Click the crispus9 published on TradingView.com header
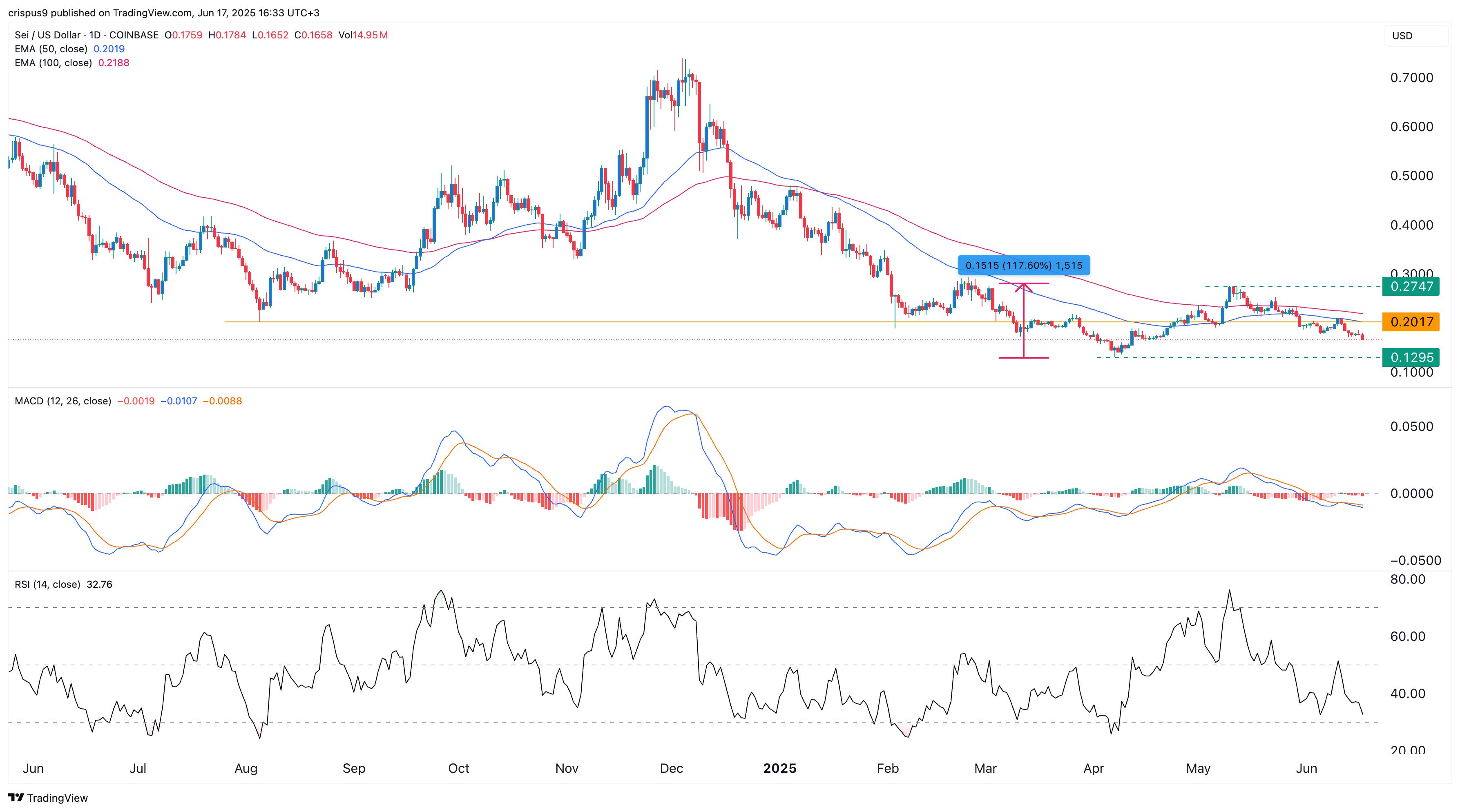The image size is (1460, 812). [163, 13]
